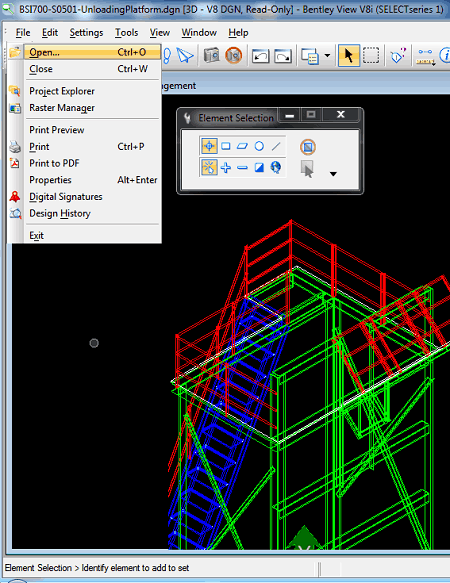Open the Settings menu
The width and height of the screenshot is (450, 583).
[x=86, y=33]
